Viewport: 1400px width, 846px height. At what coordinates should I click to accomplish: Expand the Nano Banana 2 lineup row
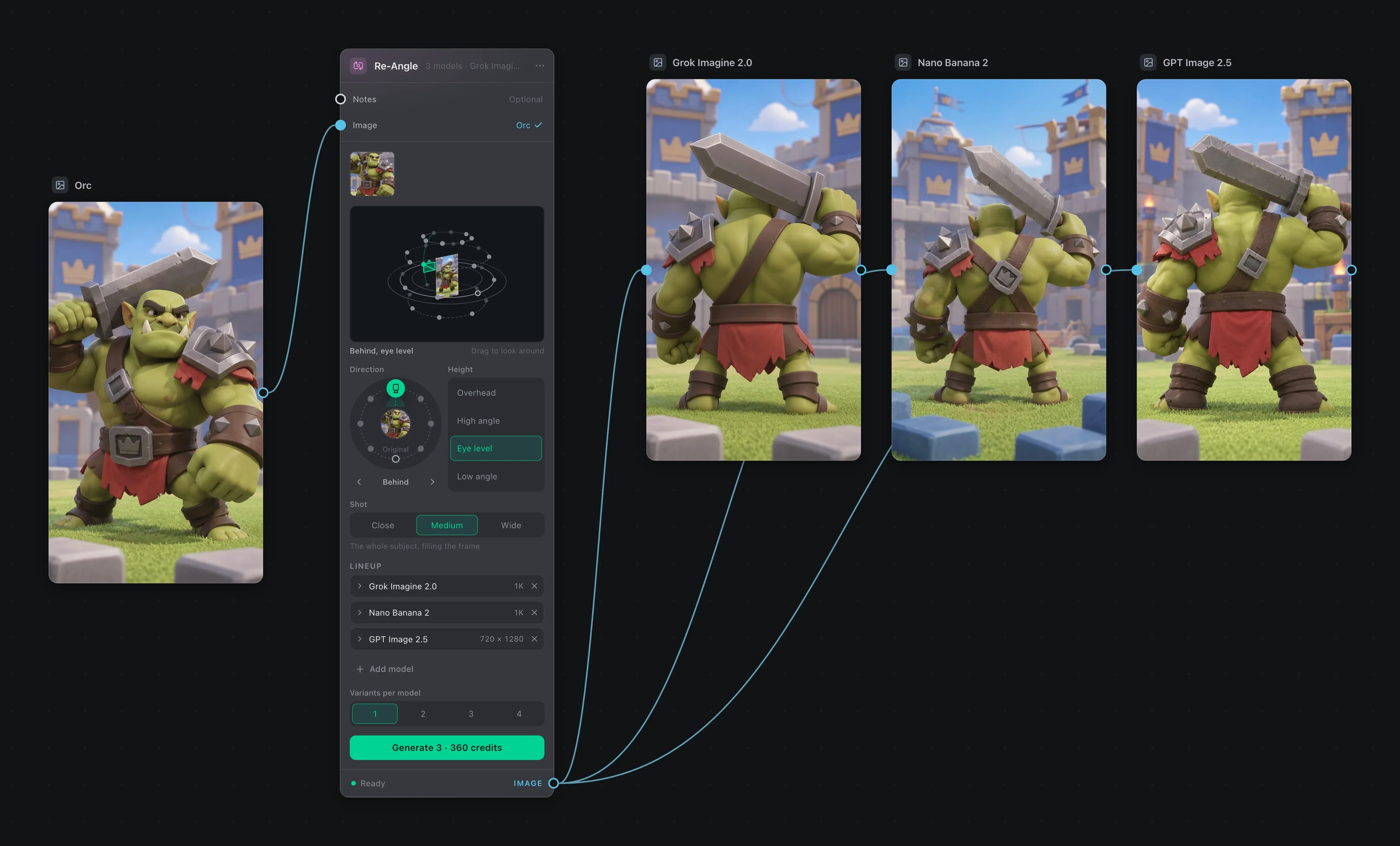[360, 612]
